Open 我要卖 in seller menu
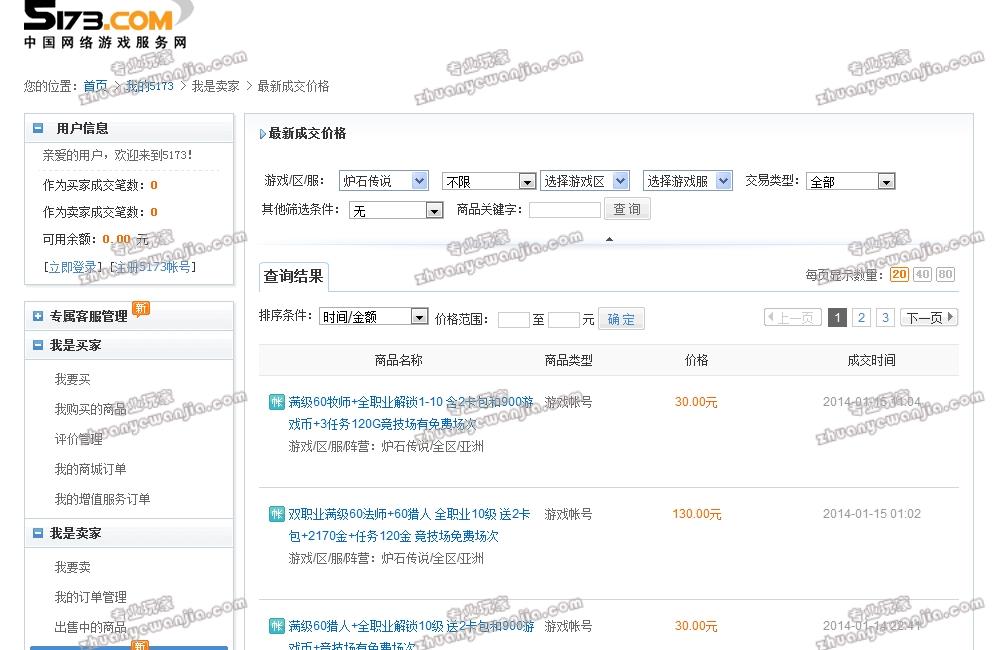Viewport: 994px width, 650px height. click(x=72, y=567)
